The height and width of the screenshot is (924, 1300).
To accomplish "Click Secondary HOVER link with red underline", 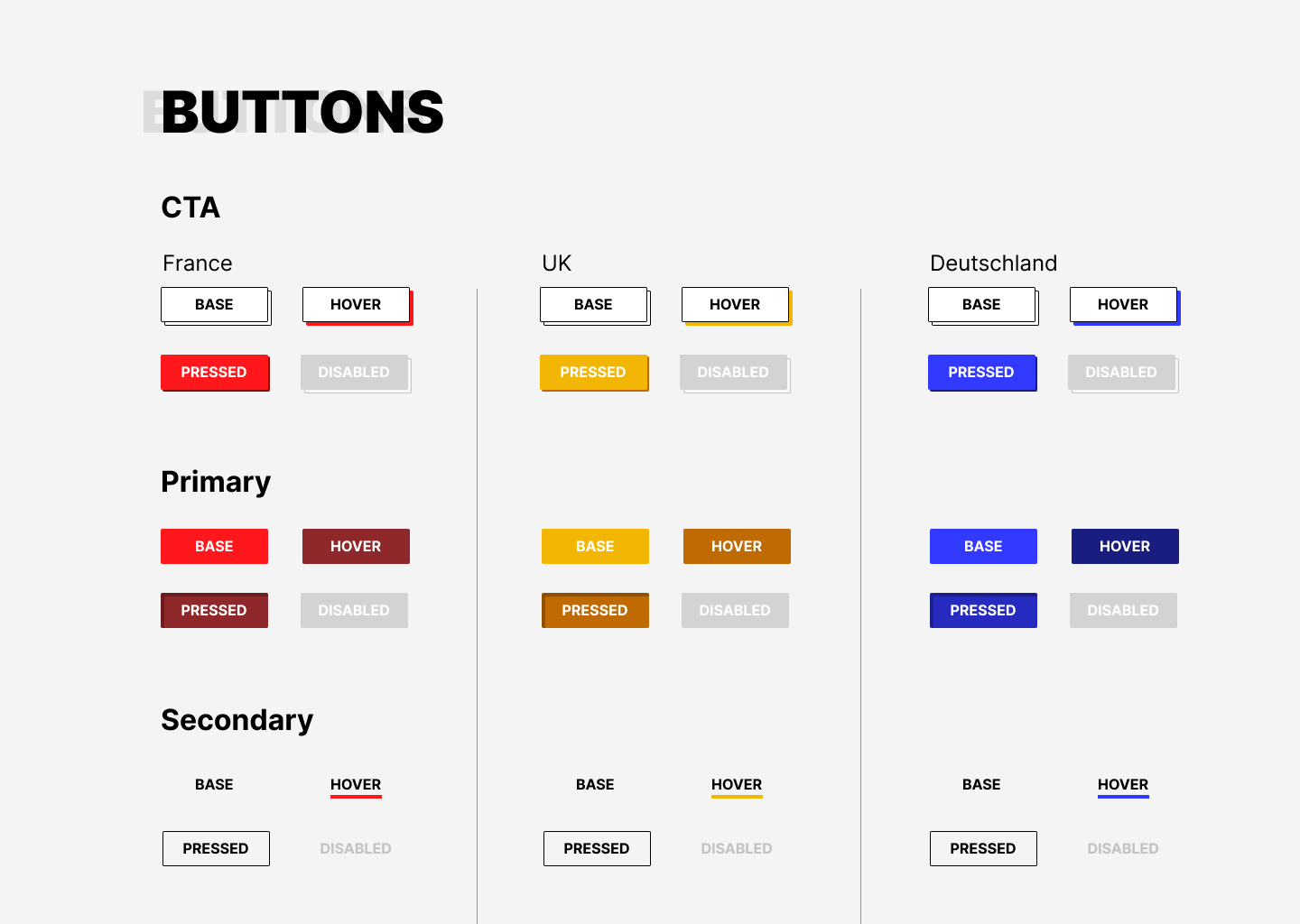I will 356,785.
